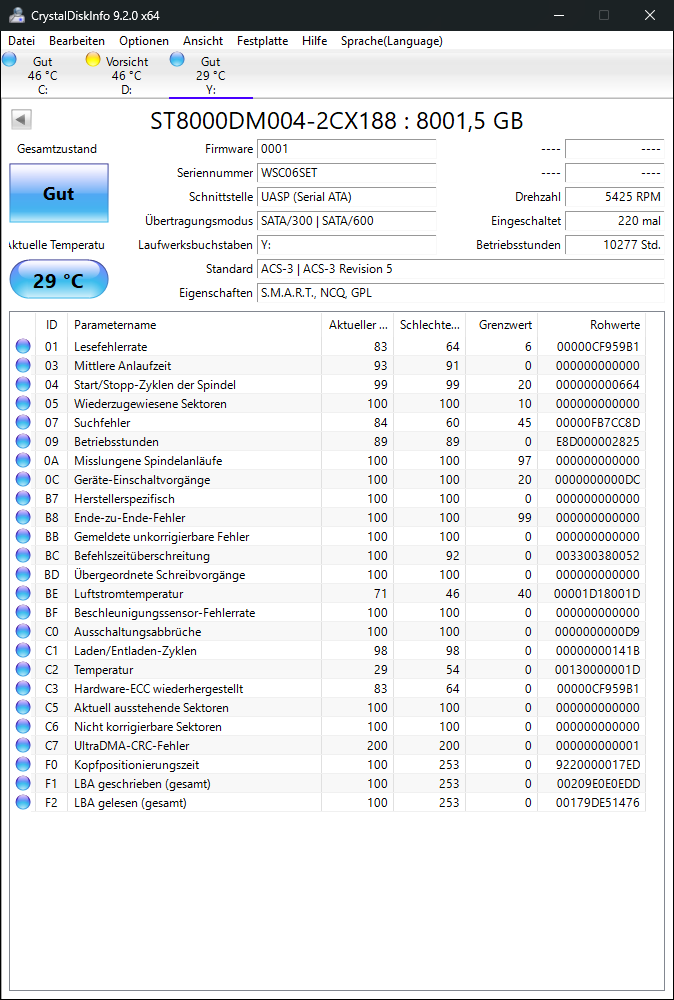674x1000 pixels.
Task: Select the Start/Stopp-Zyklen der Spindel row name
Action: pos(155,385)
